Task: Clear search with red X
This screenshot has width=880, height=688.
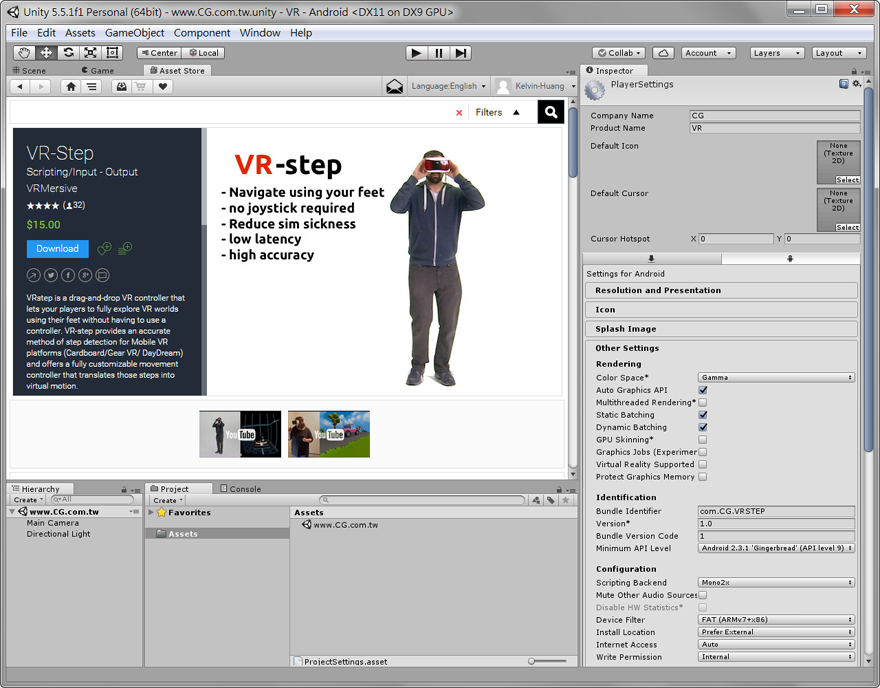Action: [x=459, y=113]
